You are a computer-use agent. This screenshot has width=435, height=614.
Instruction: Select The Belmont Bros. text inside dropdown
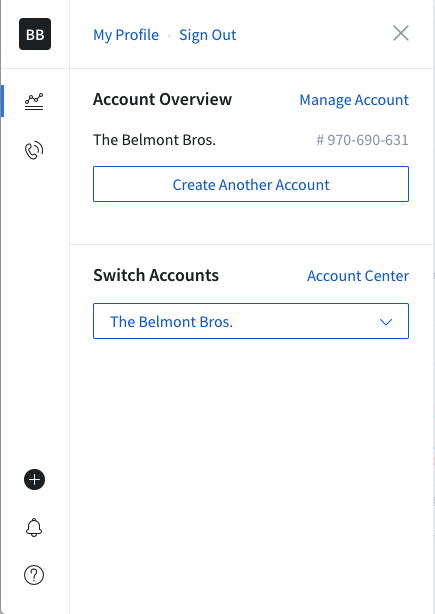click(x=171, y=321)
